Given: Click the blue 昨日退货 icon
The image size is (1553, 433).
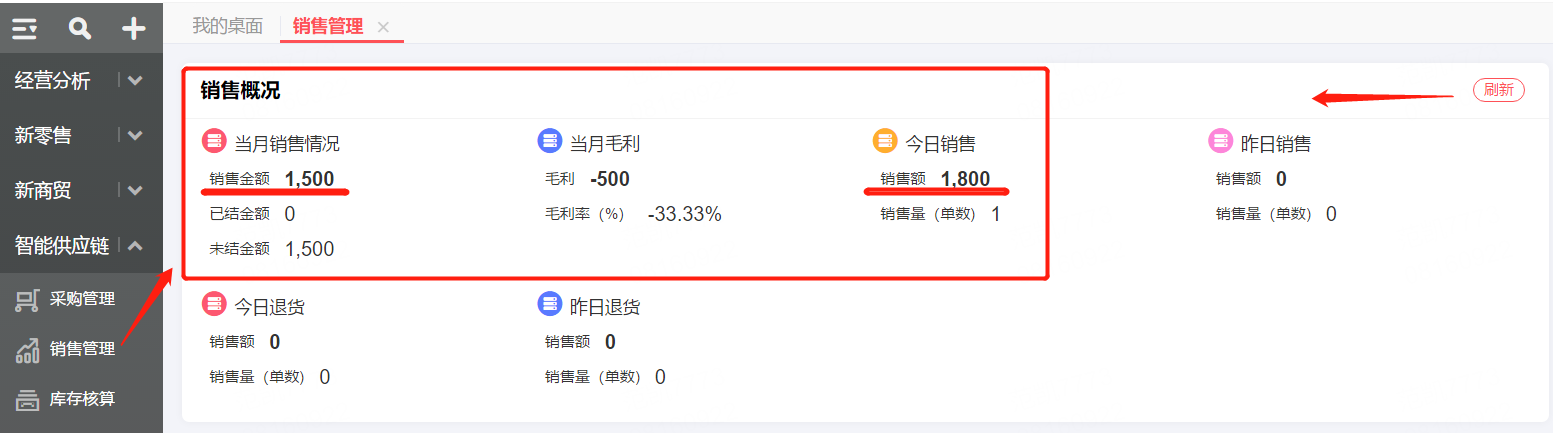Looking at the screenshot, I should [x=550, y=304].
